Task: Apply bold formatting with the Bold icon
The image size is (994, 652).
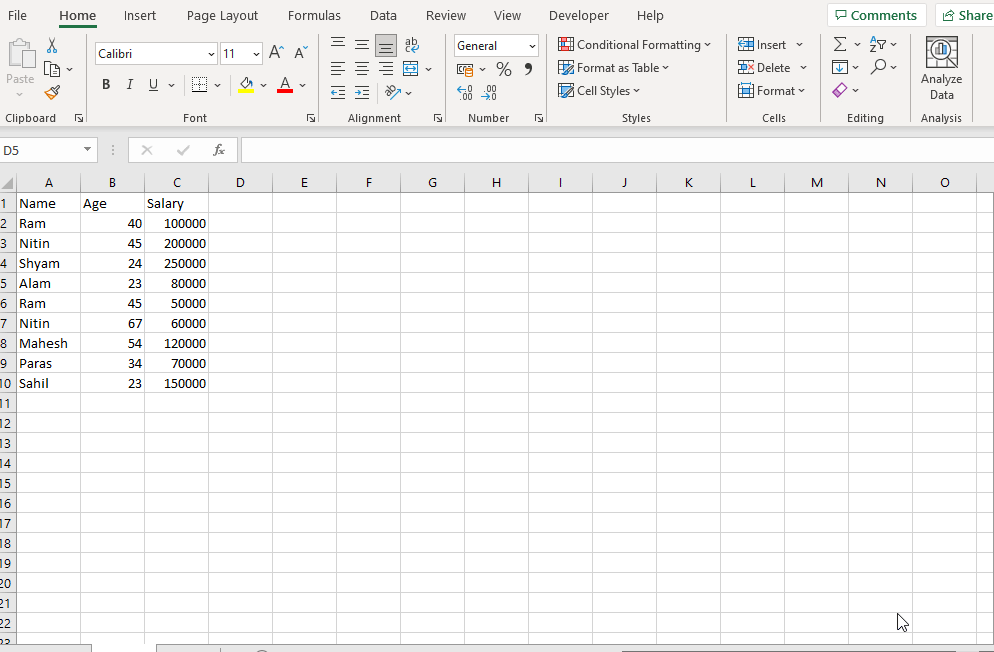Action: 106,84
